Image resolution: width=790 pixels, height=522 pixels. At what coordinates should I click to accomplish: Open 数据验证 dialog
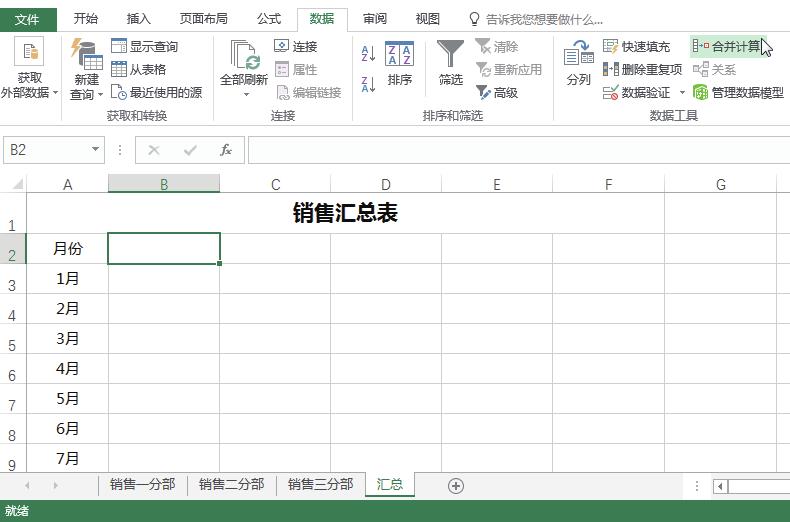coord(637,92)
